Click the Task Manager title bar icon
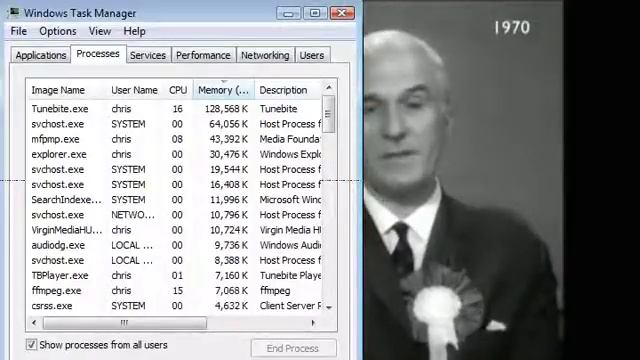 click(x=14, y=12)
